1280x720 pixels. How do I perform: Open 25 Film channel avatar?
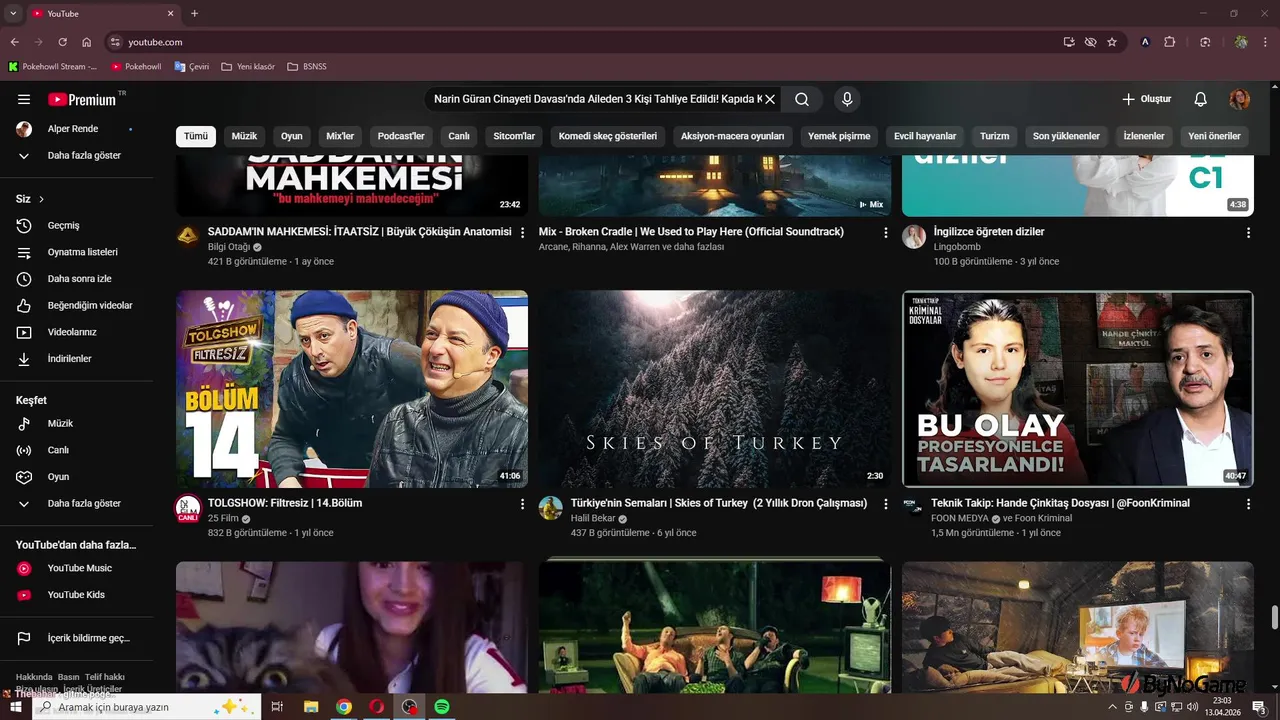[188, 509]
